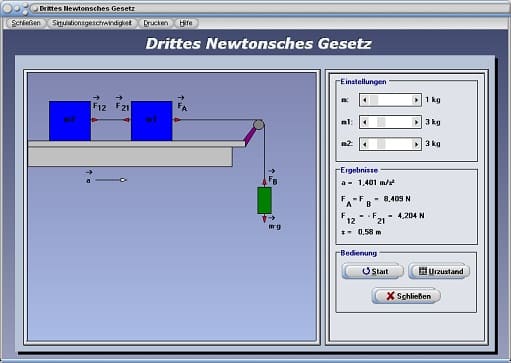Click the gray pulley wheel
Viewport: 511px width, 363px height.
258,125
